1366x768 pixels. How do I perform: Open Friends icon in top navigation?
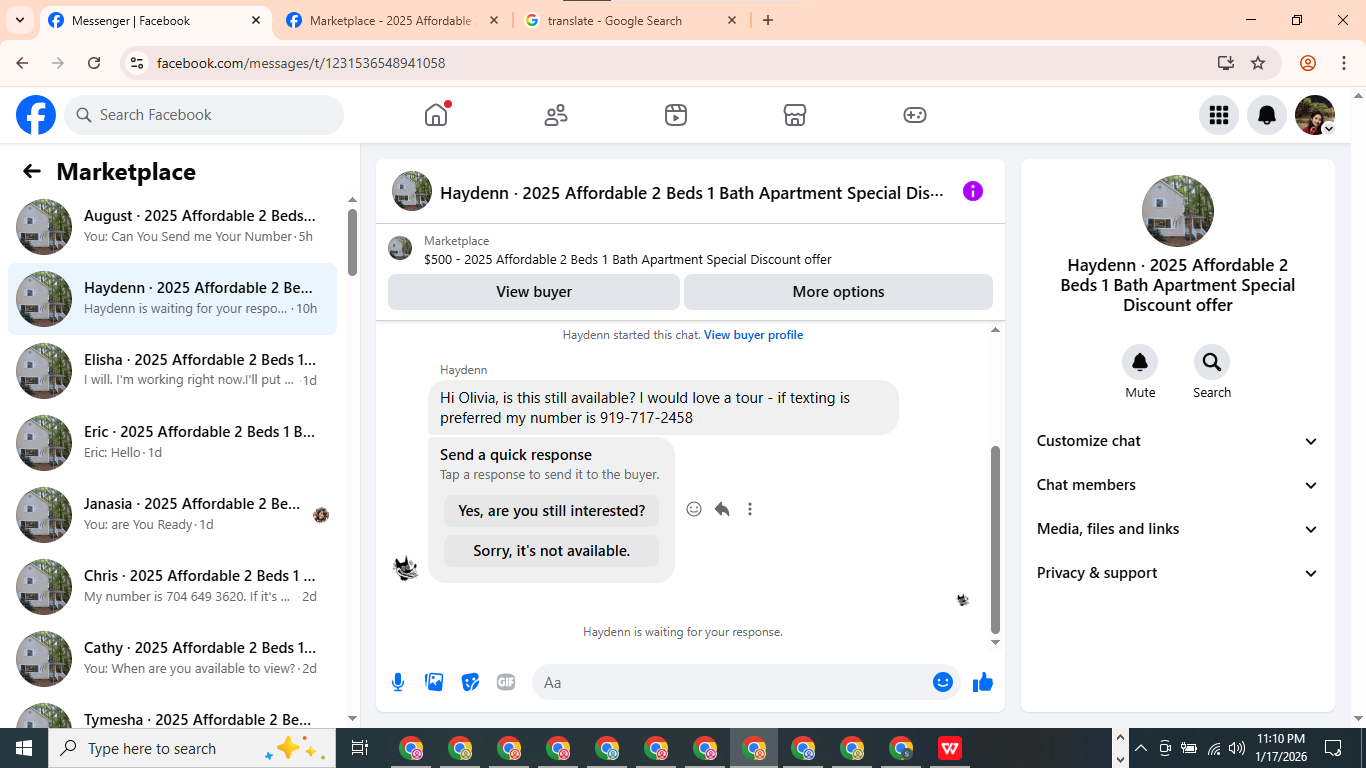click(556, 115)
